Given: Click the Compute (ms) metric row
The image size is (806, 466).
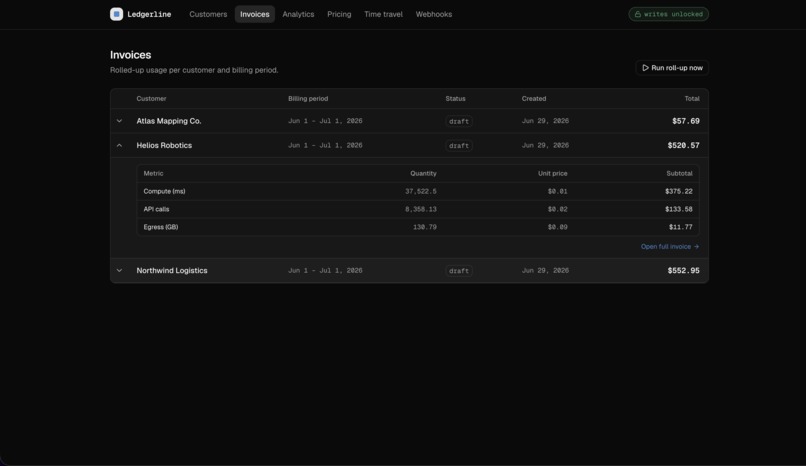Looking at the screenshot, I should [x=418, y=191].
